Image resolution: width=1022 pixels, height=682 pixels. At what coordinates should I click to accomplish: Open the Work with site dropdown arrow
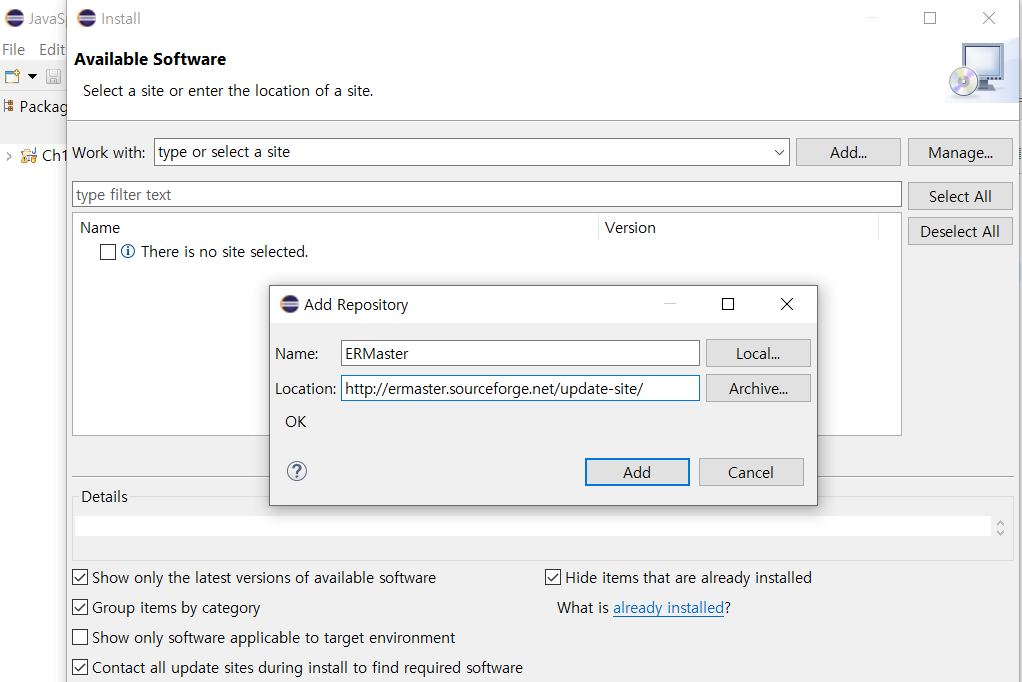(779, 152)
